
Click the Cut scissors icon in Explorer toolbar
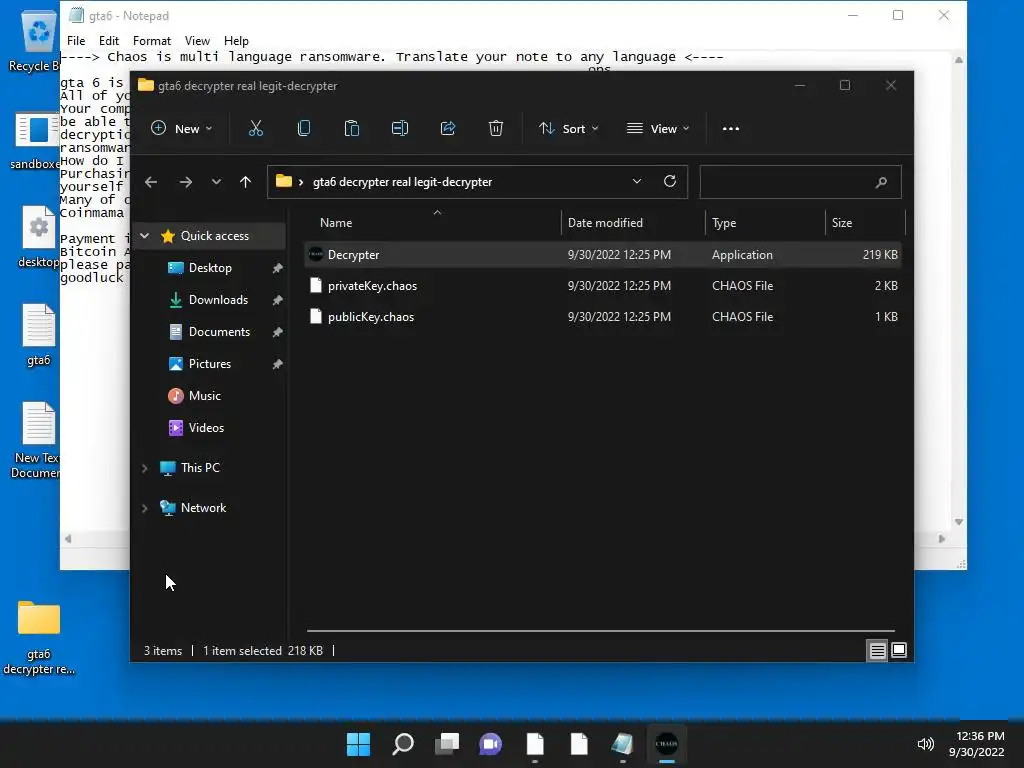(255, 129)
